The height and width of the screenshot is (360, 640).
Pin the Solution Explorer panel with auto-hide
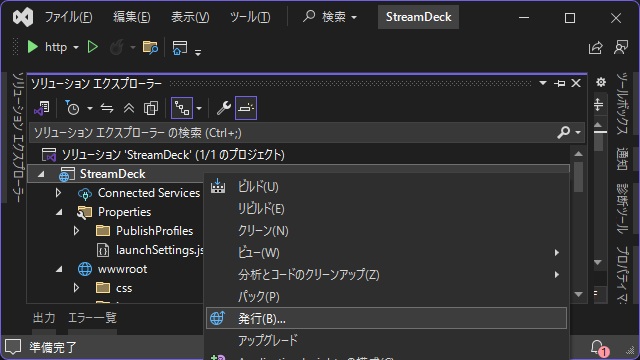click(x=560, y=83)
